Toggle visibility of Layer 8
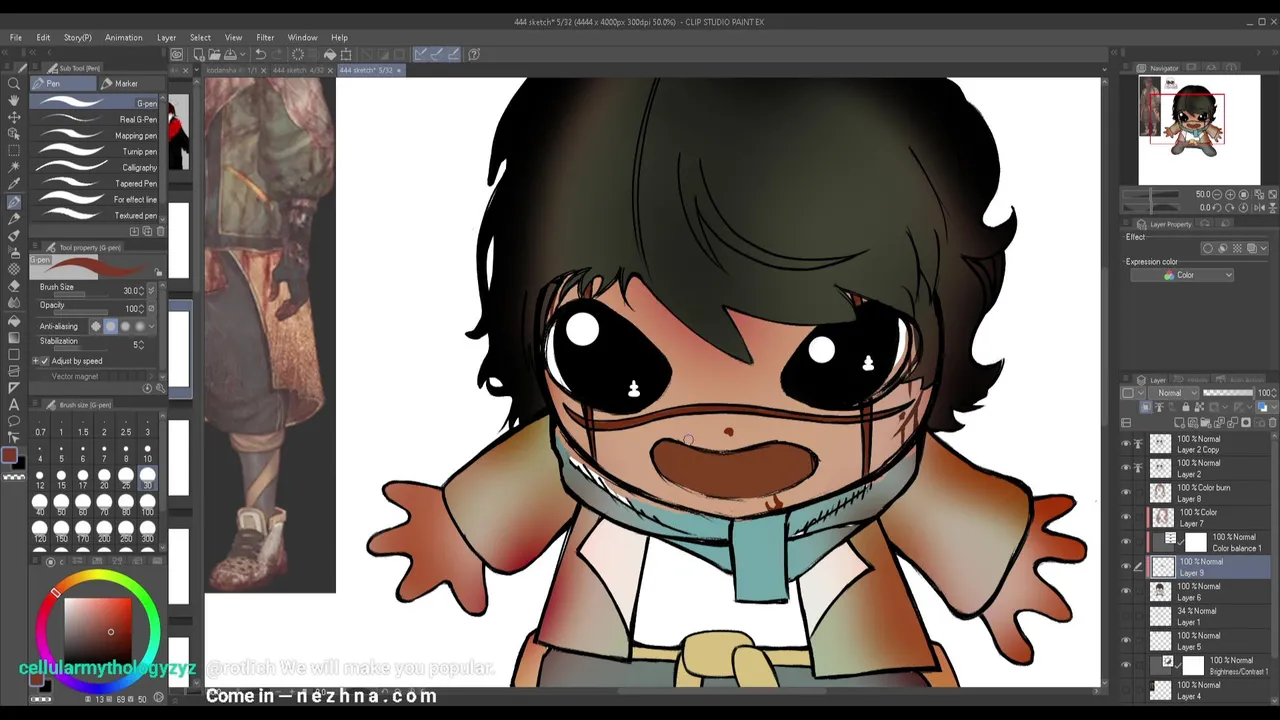 click(1126, 493)
